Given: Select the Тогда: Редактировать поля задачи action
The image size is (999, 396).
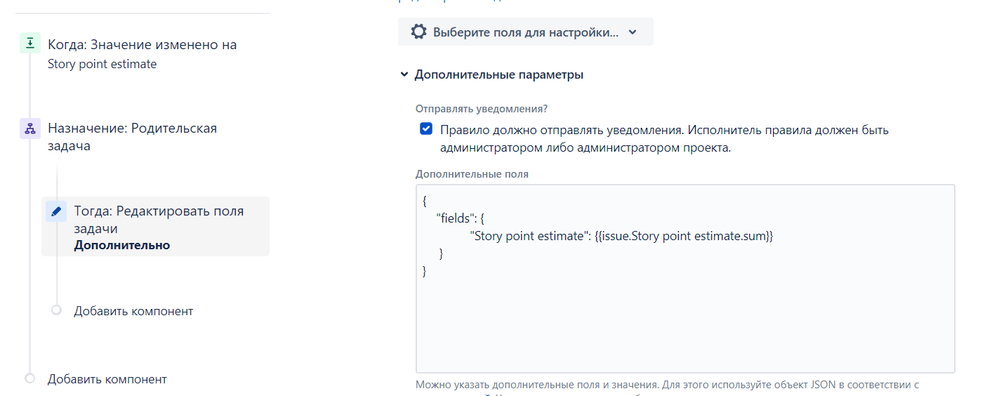Looking at the screenshot, I should (155, 227).
